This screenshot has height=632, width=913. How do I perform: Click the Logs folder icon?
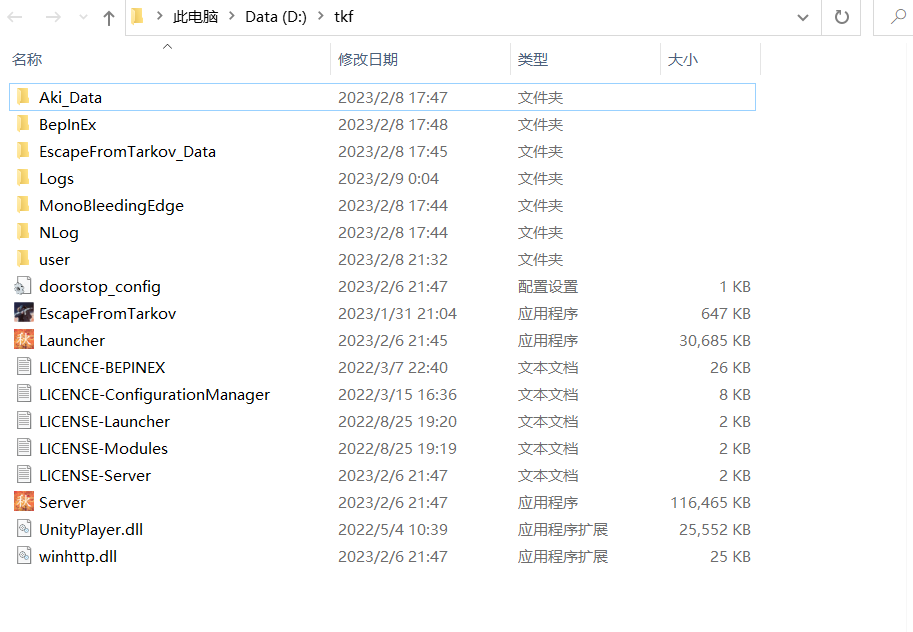tap(24, 178)
